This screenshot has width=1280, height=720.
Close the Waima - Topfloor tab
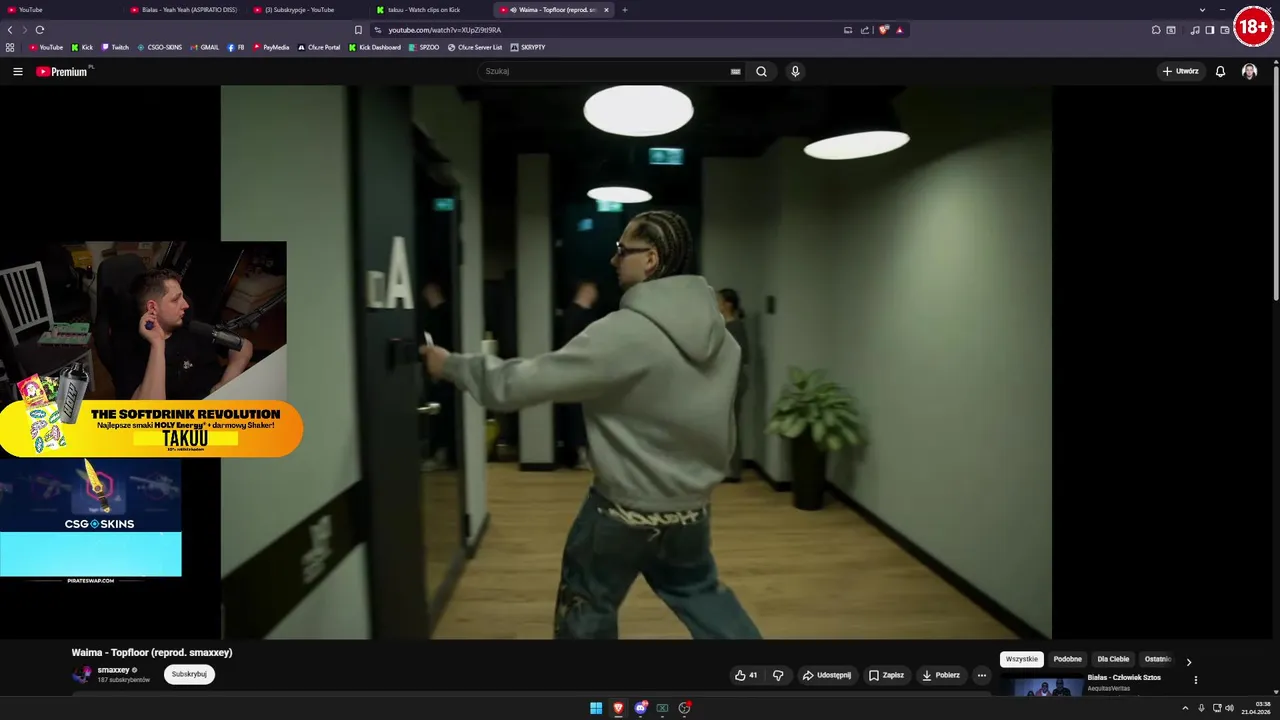pyautogui.click(x=606, y=10)
